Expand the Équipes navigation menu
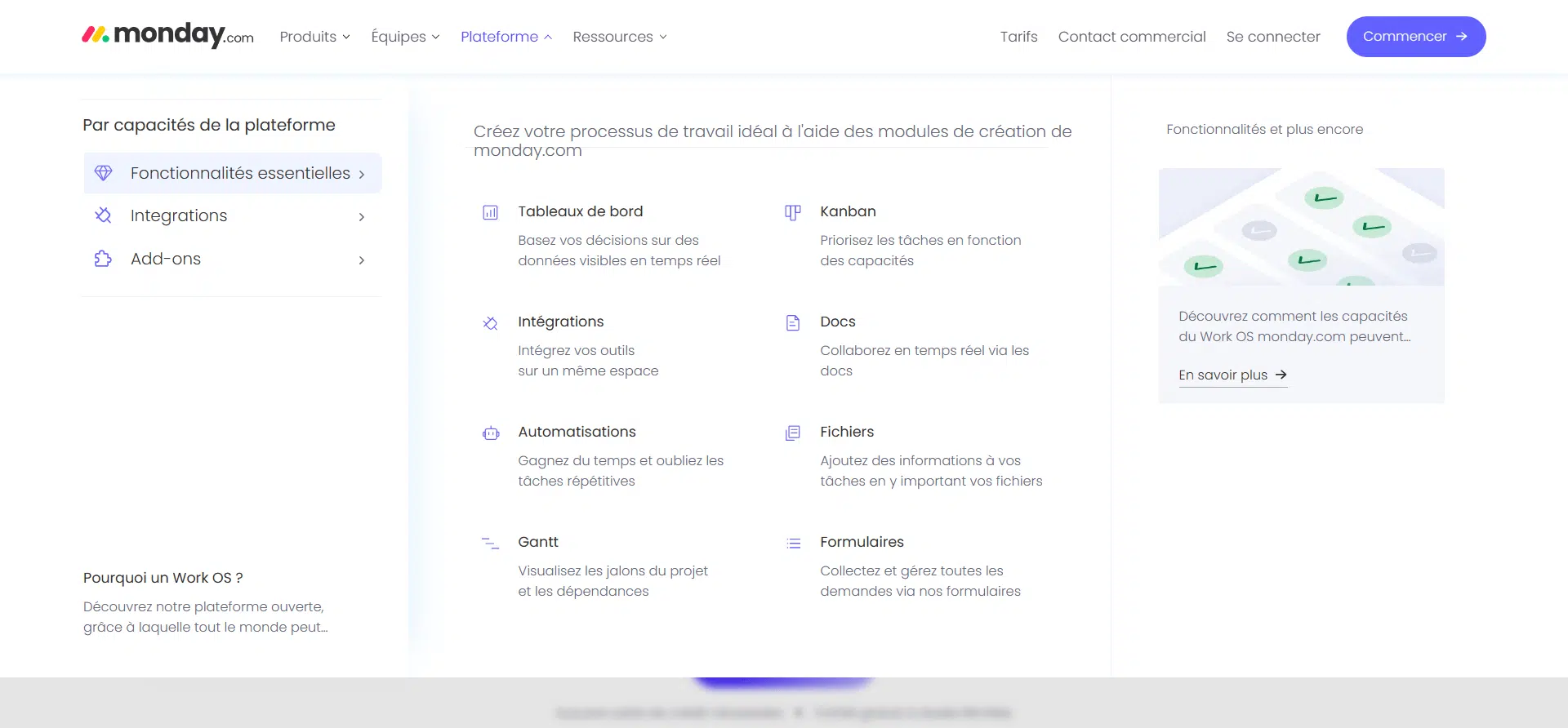1568x728 pixels. [x=405, y=37]
